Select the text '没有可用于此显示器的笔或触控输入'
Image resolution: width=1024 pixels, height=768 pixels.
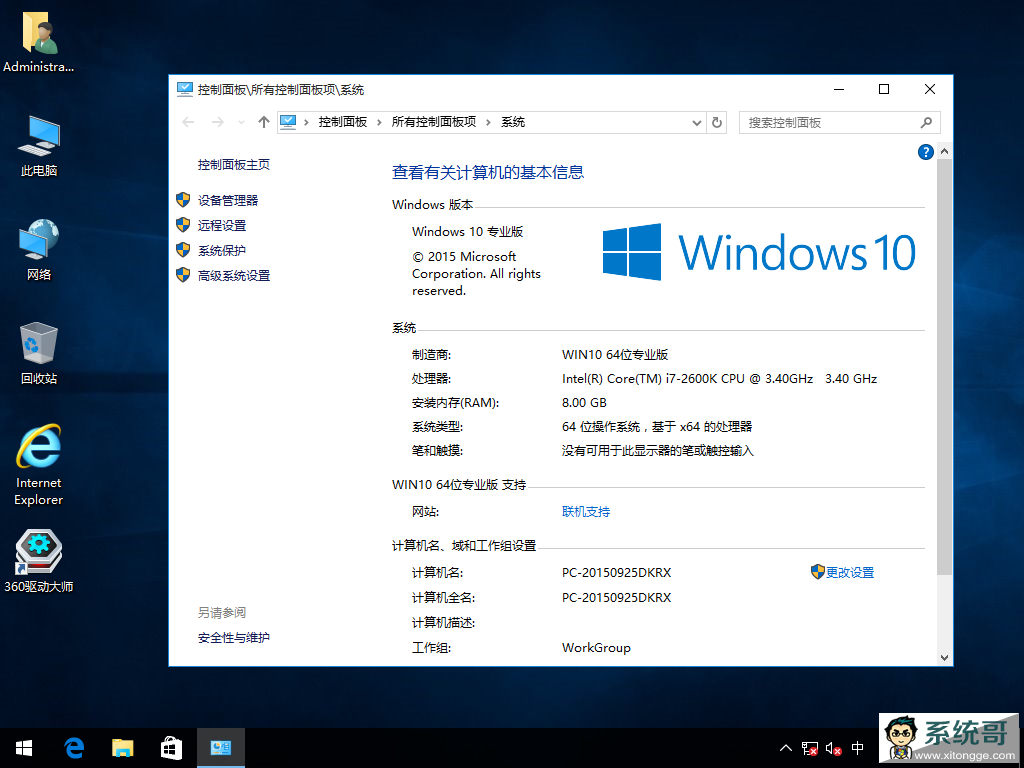[658, 451]
